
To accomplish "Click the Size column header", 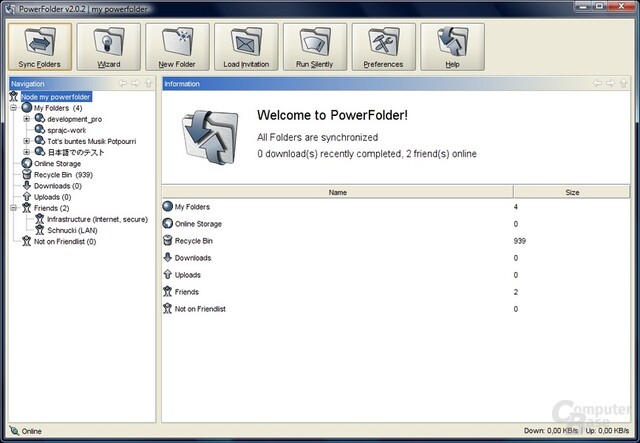I will (x=572, y=192).
